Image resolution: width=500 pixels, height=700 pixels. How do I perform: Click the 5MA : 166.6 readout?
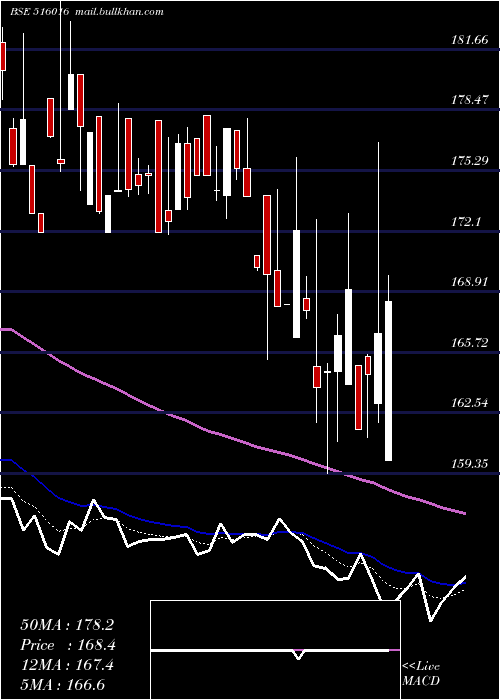[62, 685]
